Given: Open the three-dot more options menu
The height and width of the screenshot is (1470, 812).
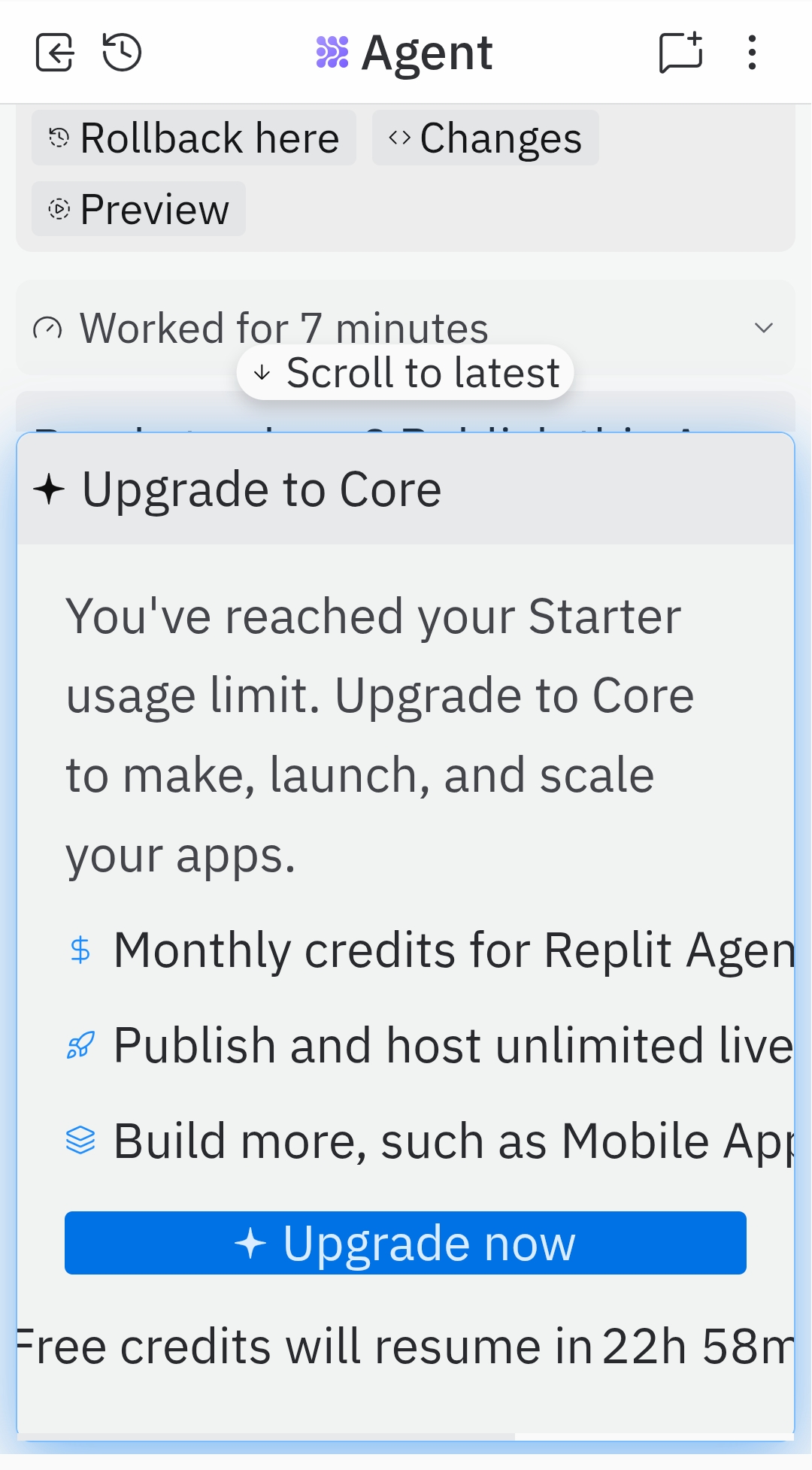Looking at the screenshot, I should click(x=751, y=53).
